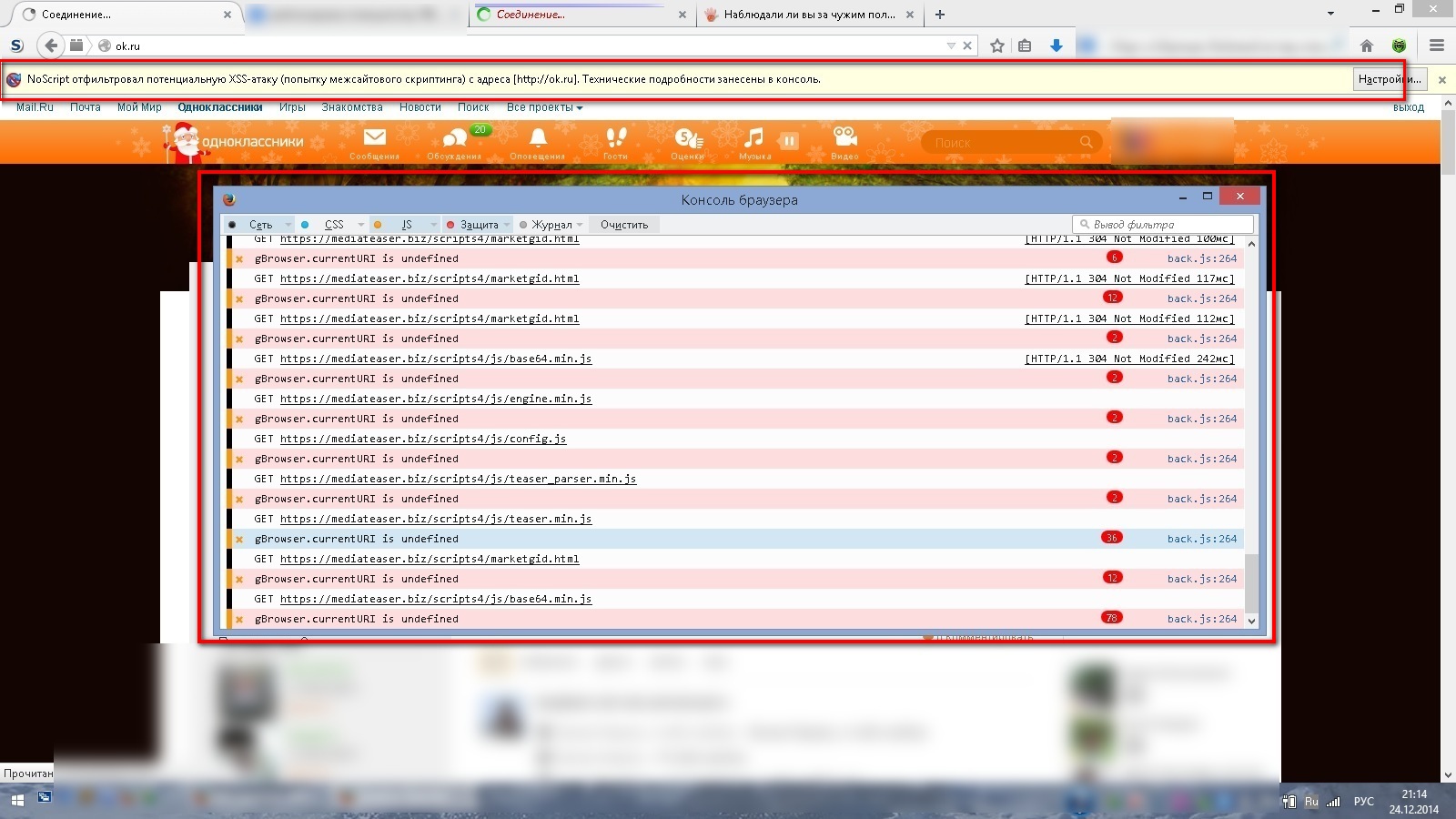Toggle the JS filter in the console
This screenshot has height=819, width=1456.
tap(400, 225)
